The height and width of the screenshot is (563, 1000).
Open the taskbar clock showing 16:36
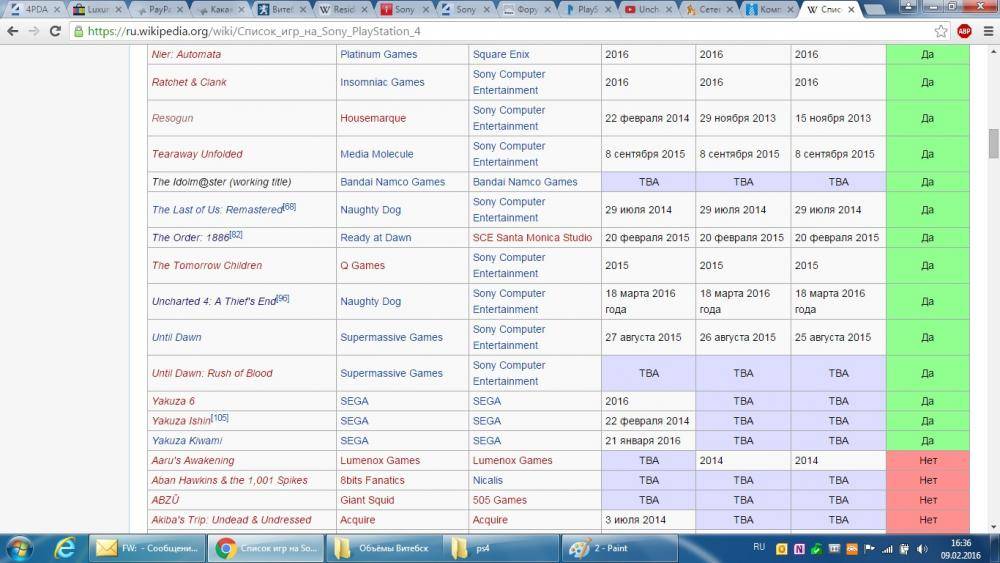pos(961,548)
